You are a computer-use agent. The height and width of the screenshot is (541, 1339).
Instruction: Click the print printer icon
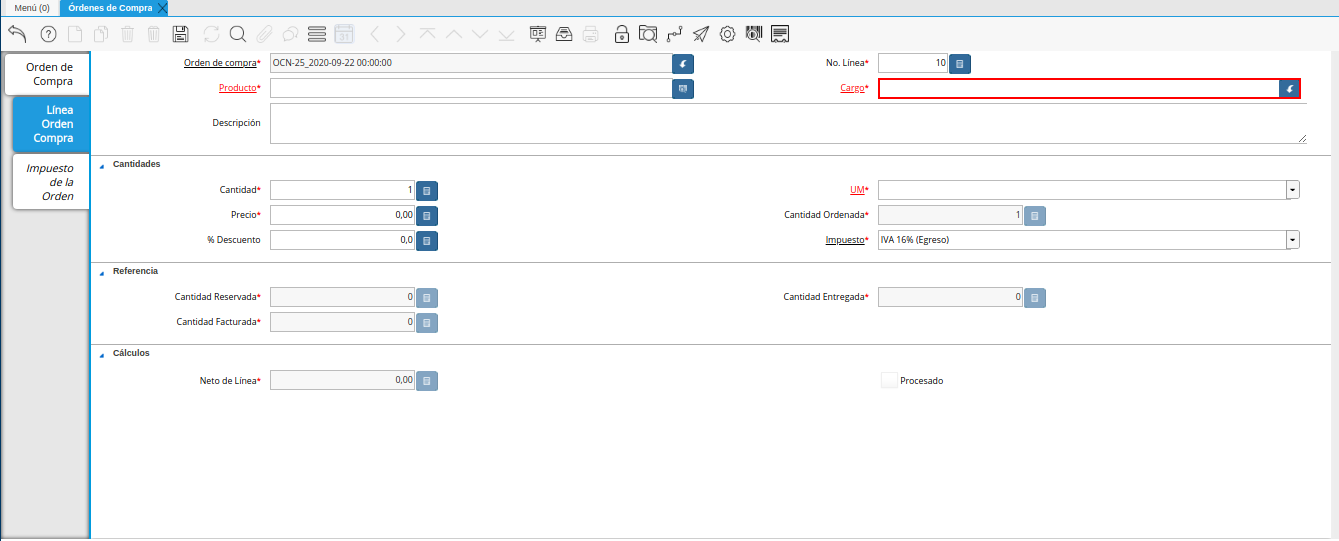(x=591, y=34)
